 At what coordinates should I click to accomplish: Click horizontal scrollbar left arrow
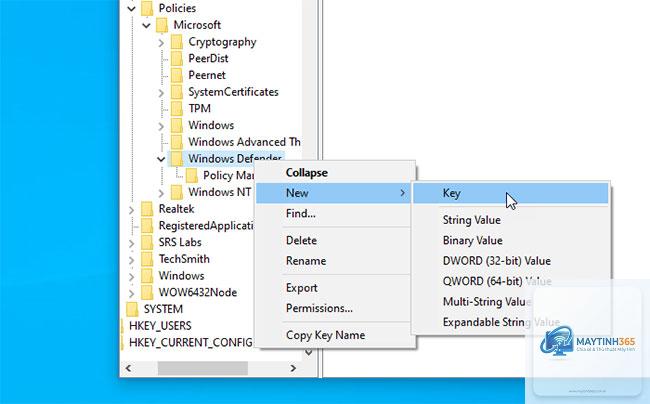pyautogui.click(x=129, y=368)
